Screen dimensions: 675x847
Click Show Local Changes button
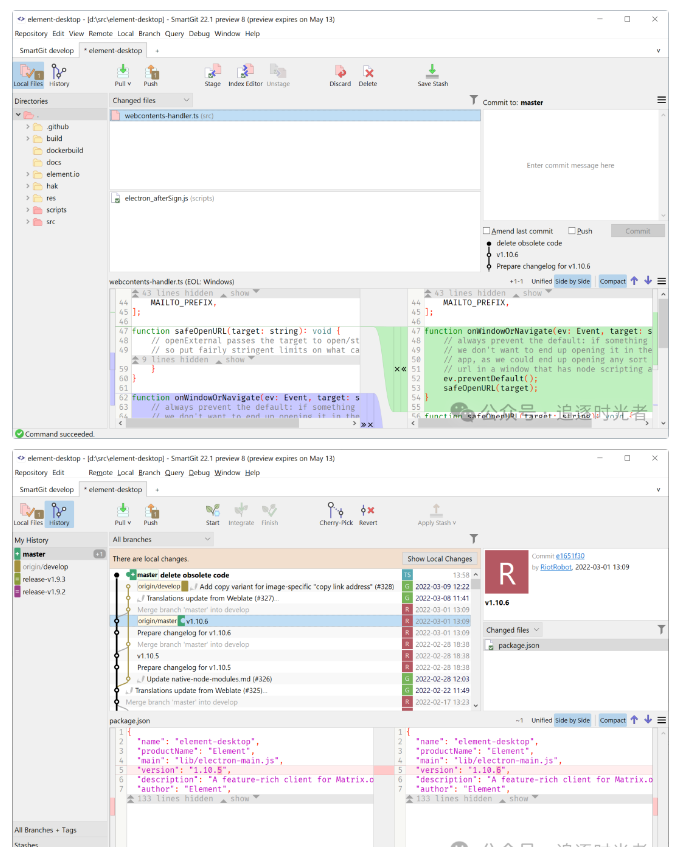click(440, 559)
